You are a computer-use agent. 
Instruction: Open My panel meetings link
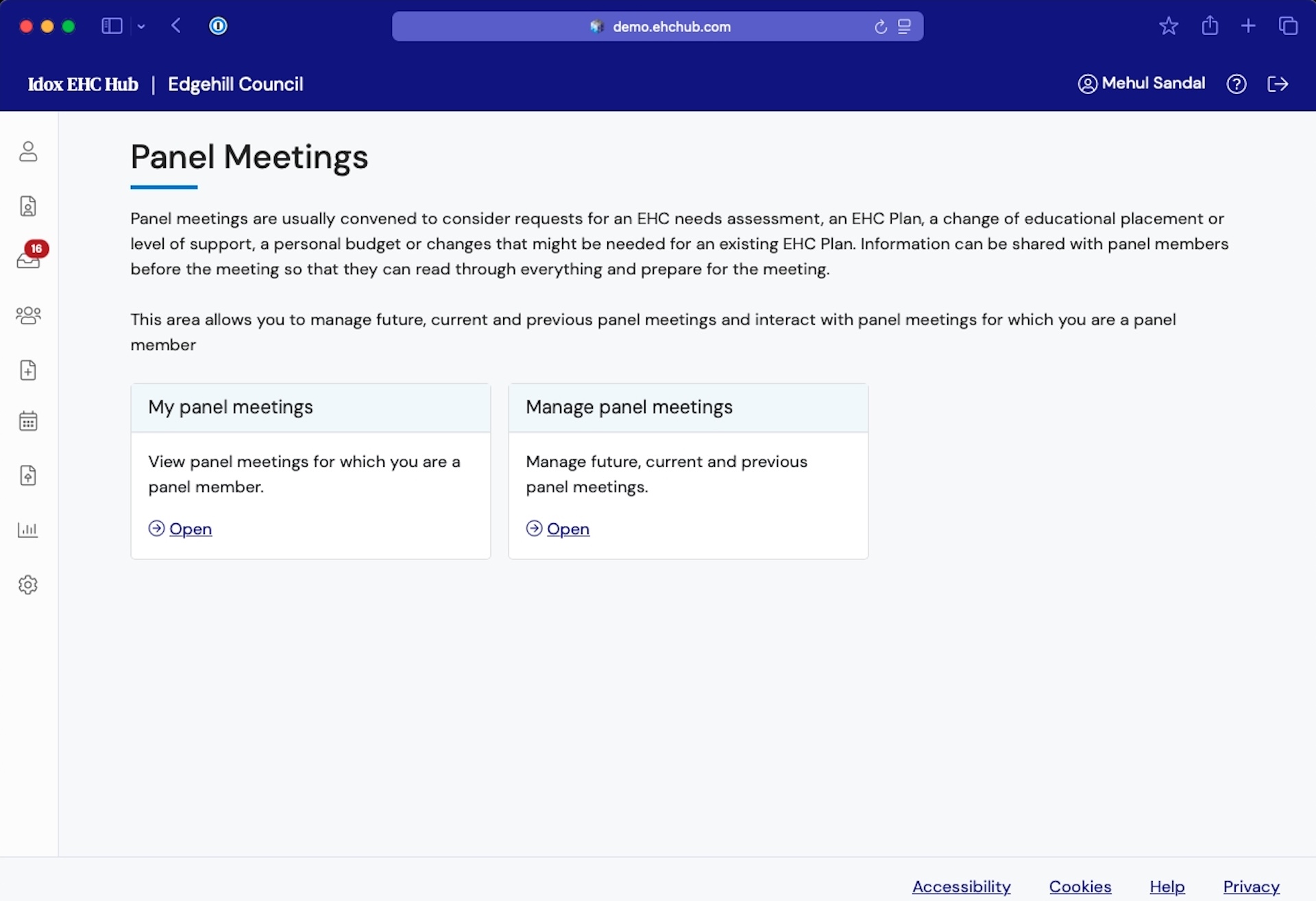pos(191,529)
